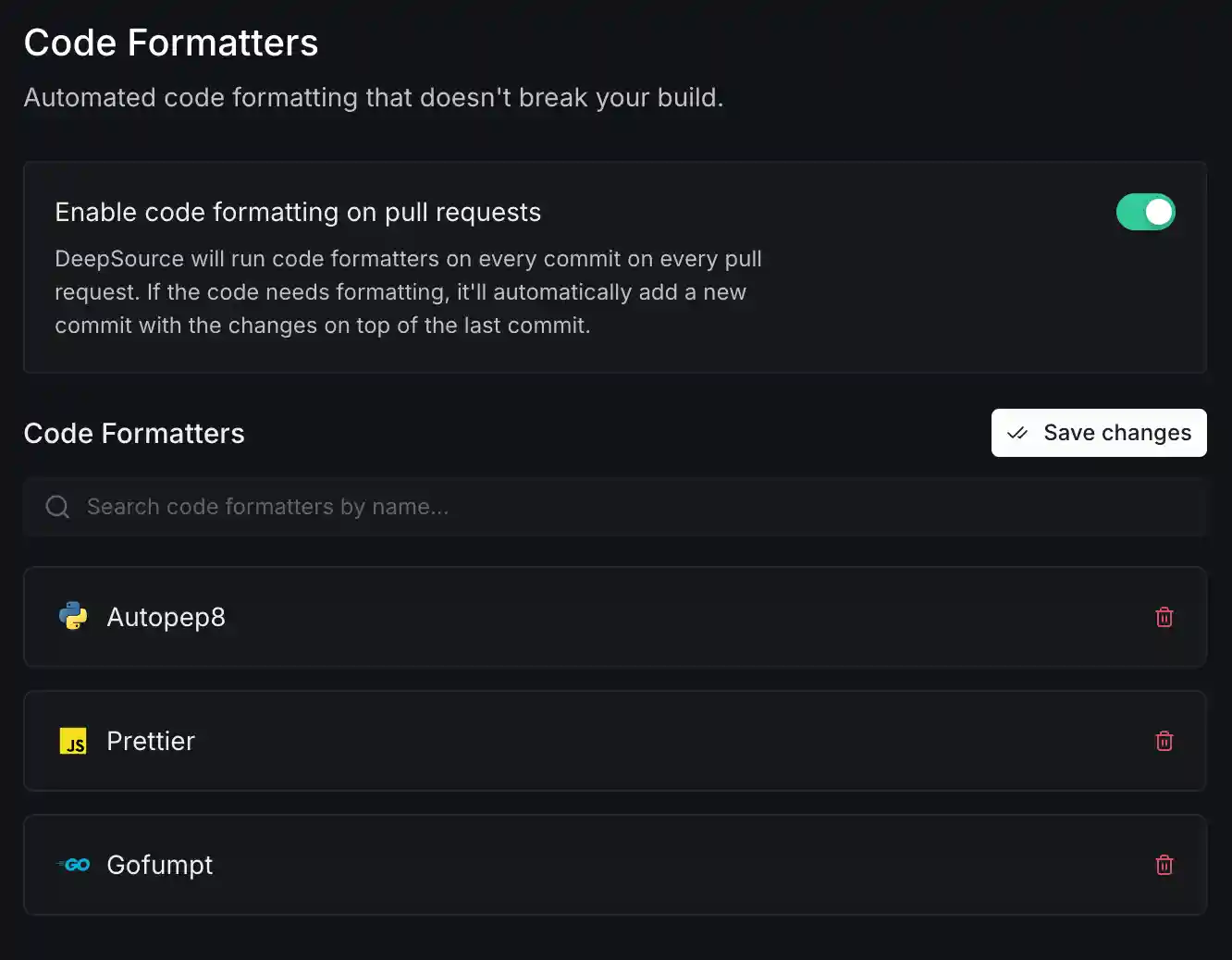Screen dimensions: 1232x960
Task: Click the JS icon beside Prettier
Action: click(73, 741)
